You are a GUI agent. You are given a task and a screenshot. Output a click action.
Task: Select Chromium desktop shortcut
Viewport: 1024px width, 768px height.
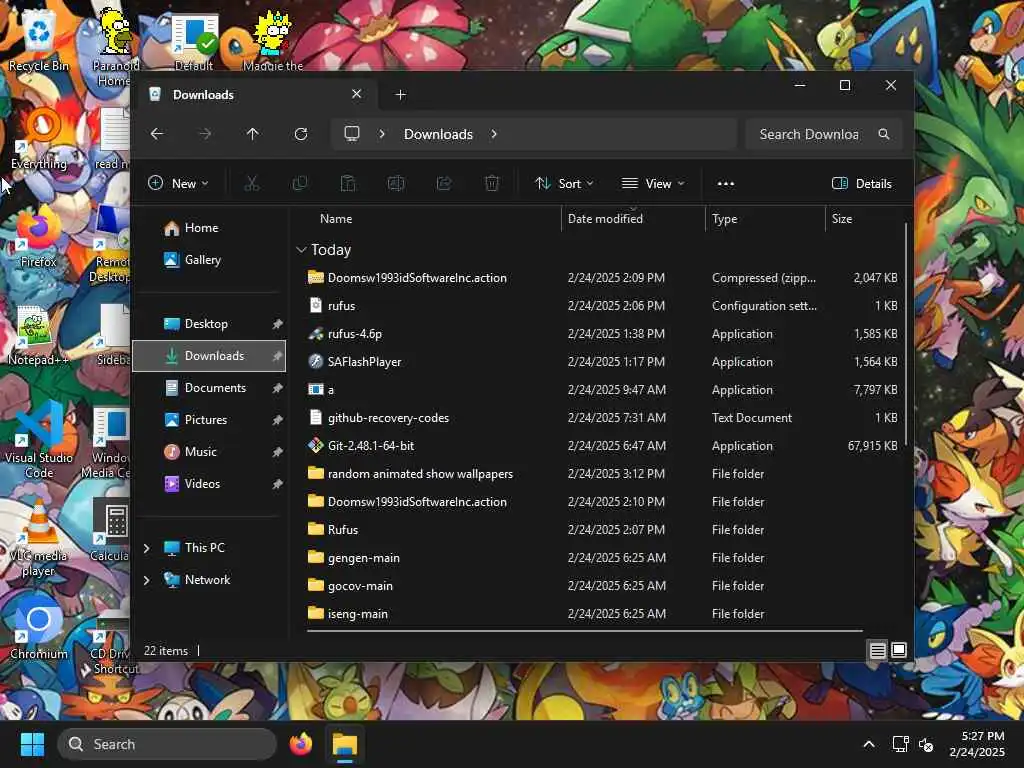39,627
